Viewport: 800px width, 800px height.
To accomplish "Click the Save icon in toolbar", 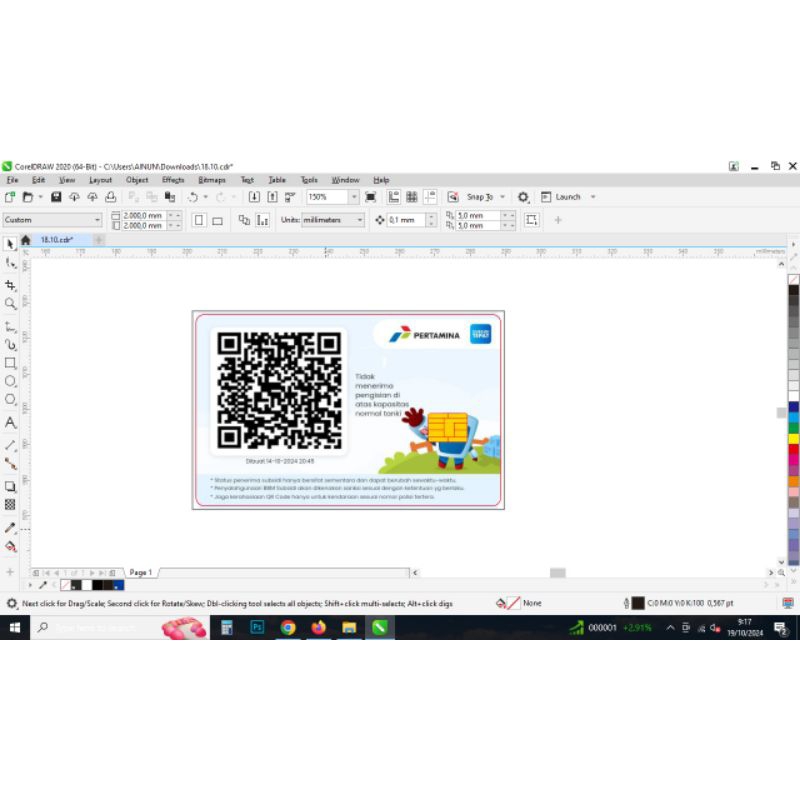I will (x=56, y=197).
